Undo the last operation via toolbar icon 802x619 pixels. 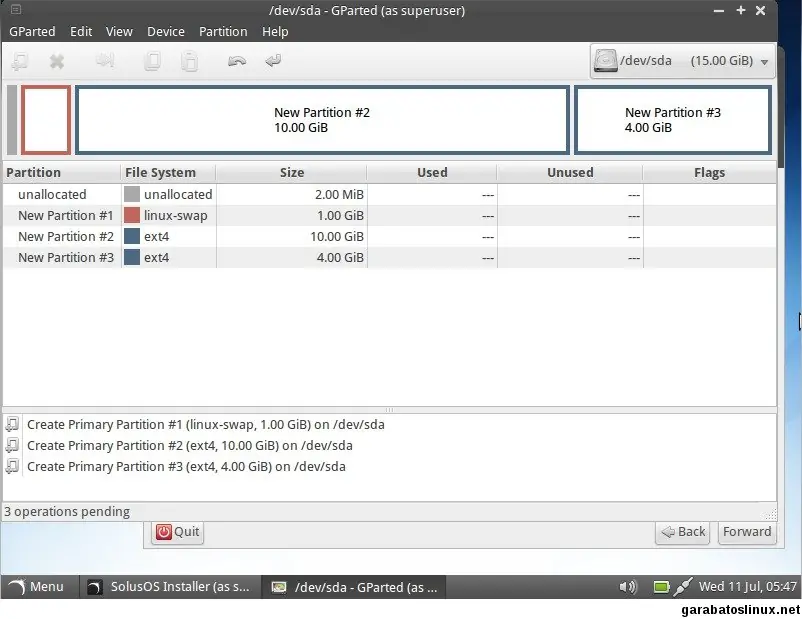click(237, 61)
